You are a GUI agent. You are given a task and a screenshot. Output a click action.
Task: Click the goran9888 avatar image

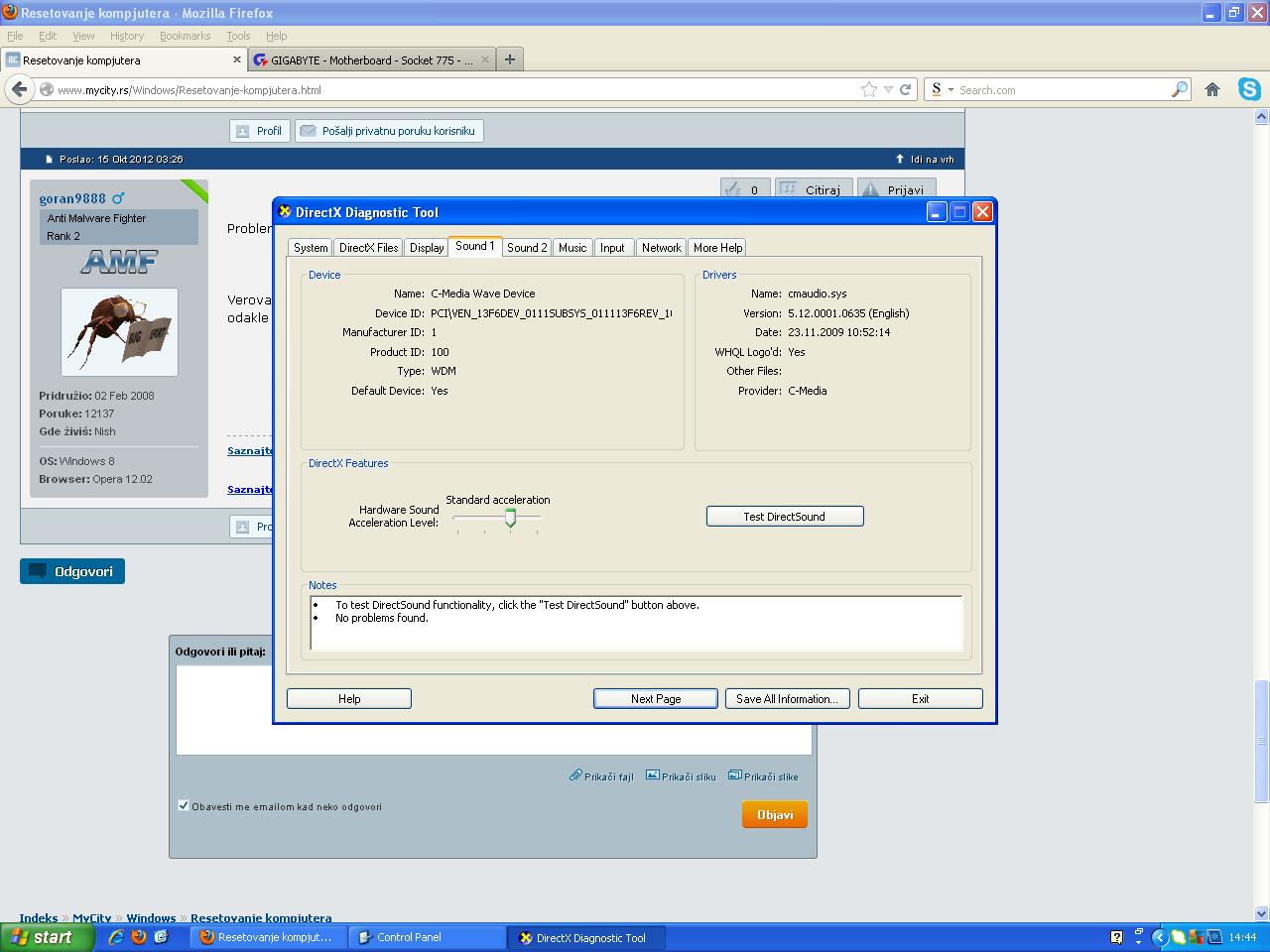[x=119, y=332]
